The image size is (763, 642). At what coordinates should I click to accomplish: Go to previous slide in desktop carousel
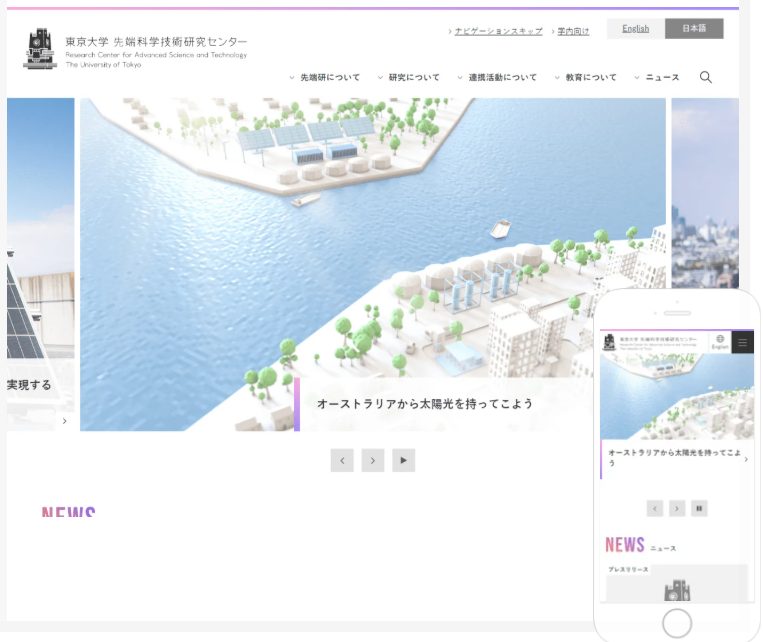(342, 460)
